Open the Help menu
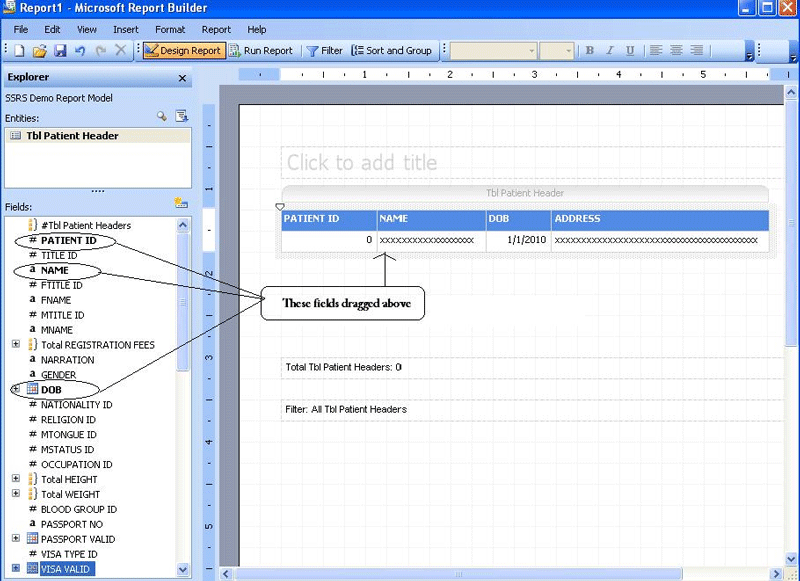The image size is (800, 581). pos(257,30)
